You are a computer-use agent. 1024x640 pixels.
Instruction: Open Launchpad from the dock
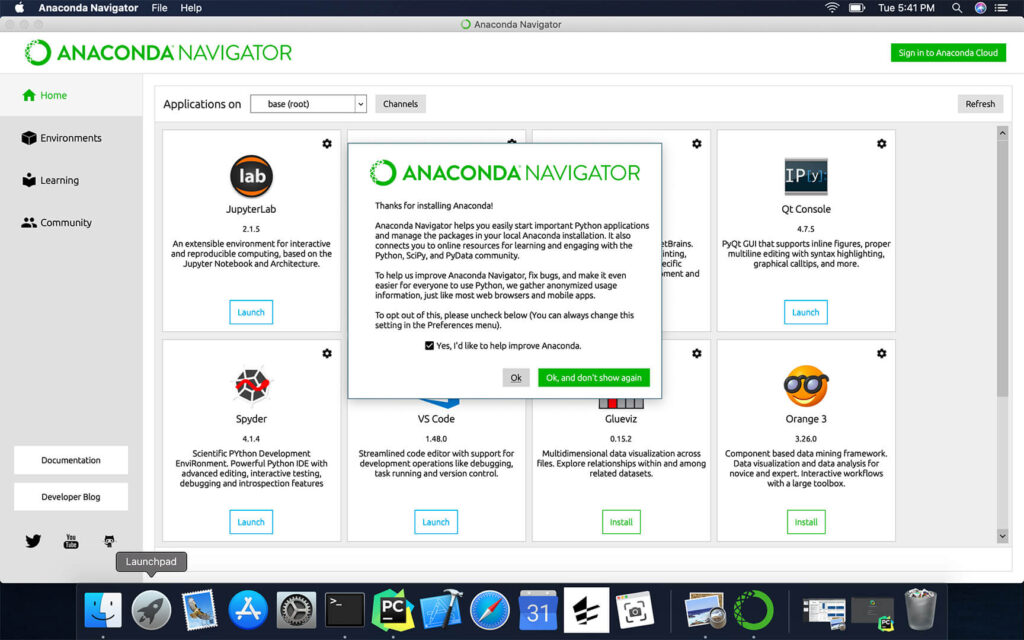[152, 610]
